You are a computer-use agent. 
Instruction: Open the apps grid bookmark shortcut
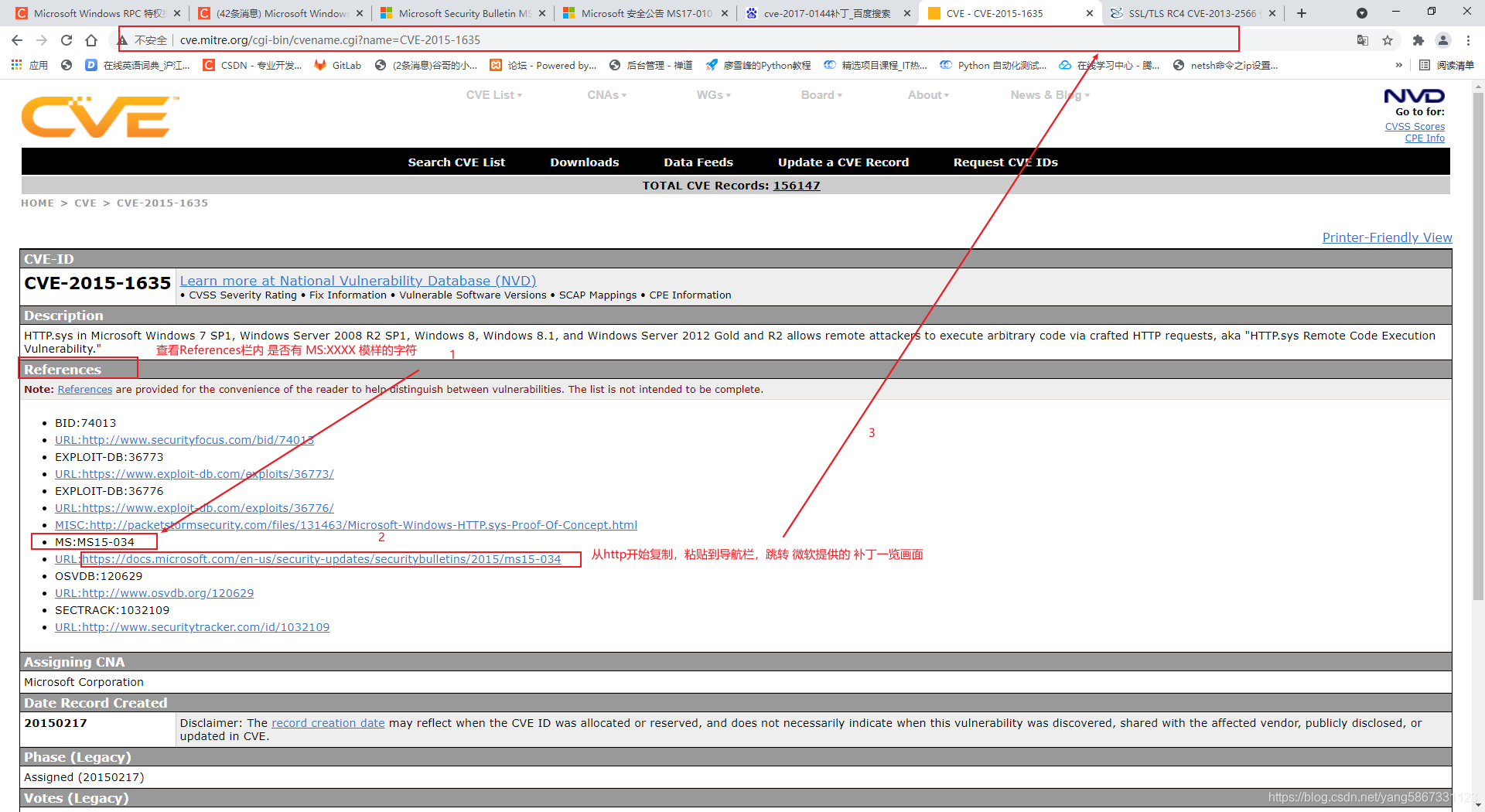(29, 65)
